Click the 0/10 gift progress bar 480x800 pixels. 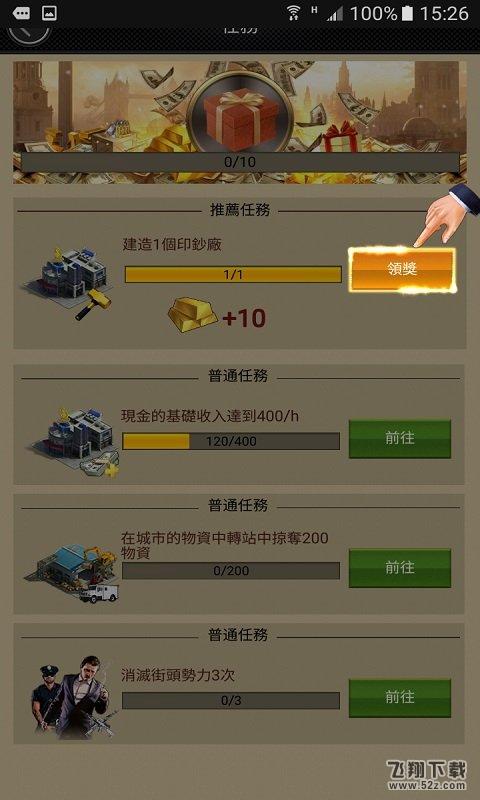(240, 162)
